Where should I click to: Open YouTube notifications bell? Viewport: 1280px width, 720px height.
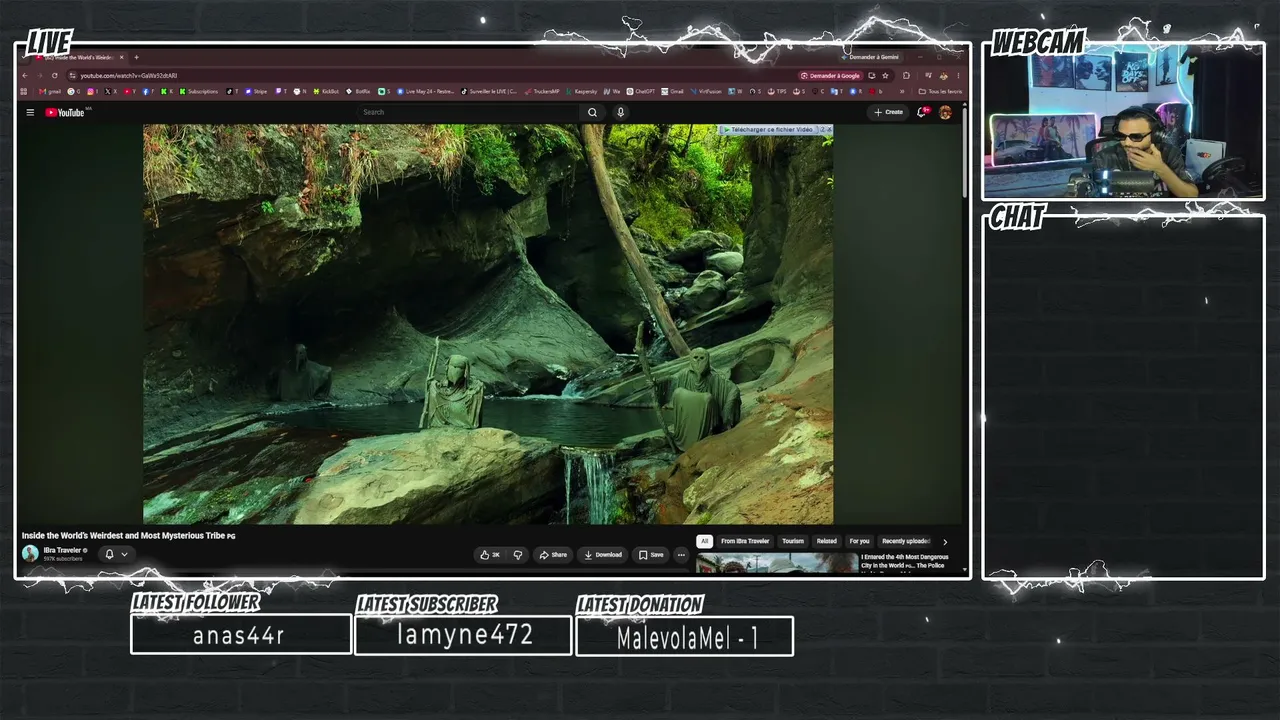[922, 112]
